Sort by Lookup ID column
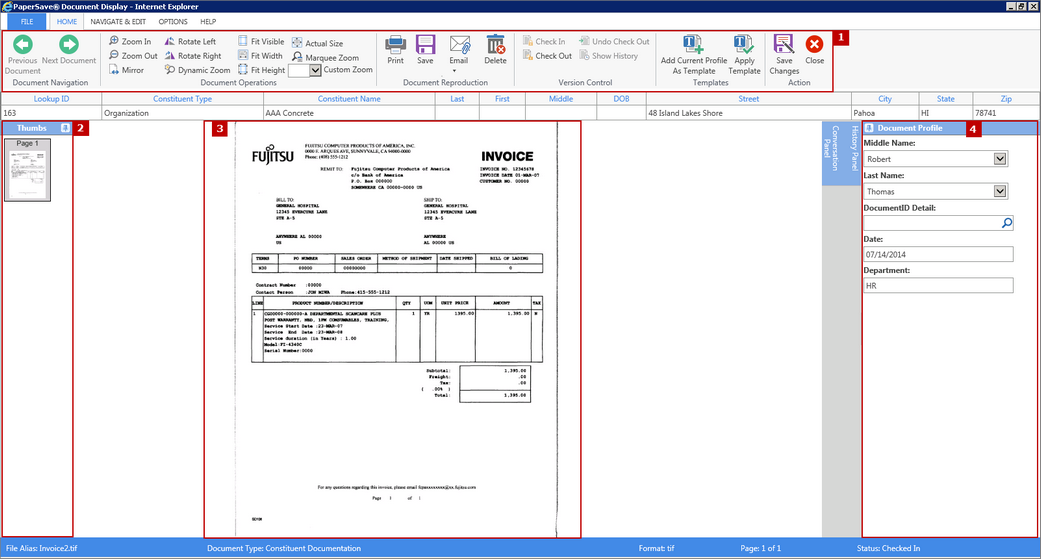The width and height of the screenshot is (1041, 559). click(51, 99)
